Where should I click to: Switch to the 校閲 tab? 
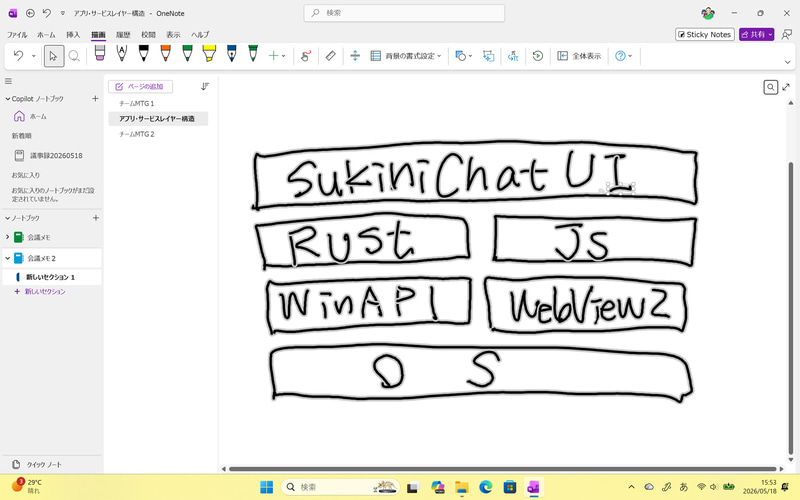tap(148, 35)
